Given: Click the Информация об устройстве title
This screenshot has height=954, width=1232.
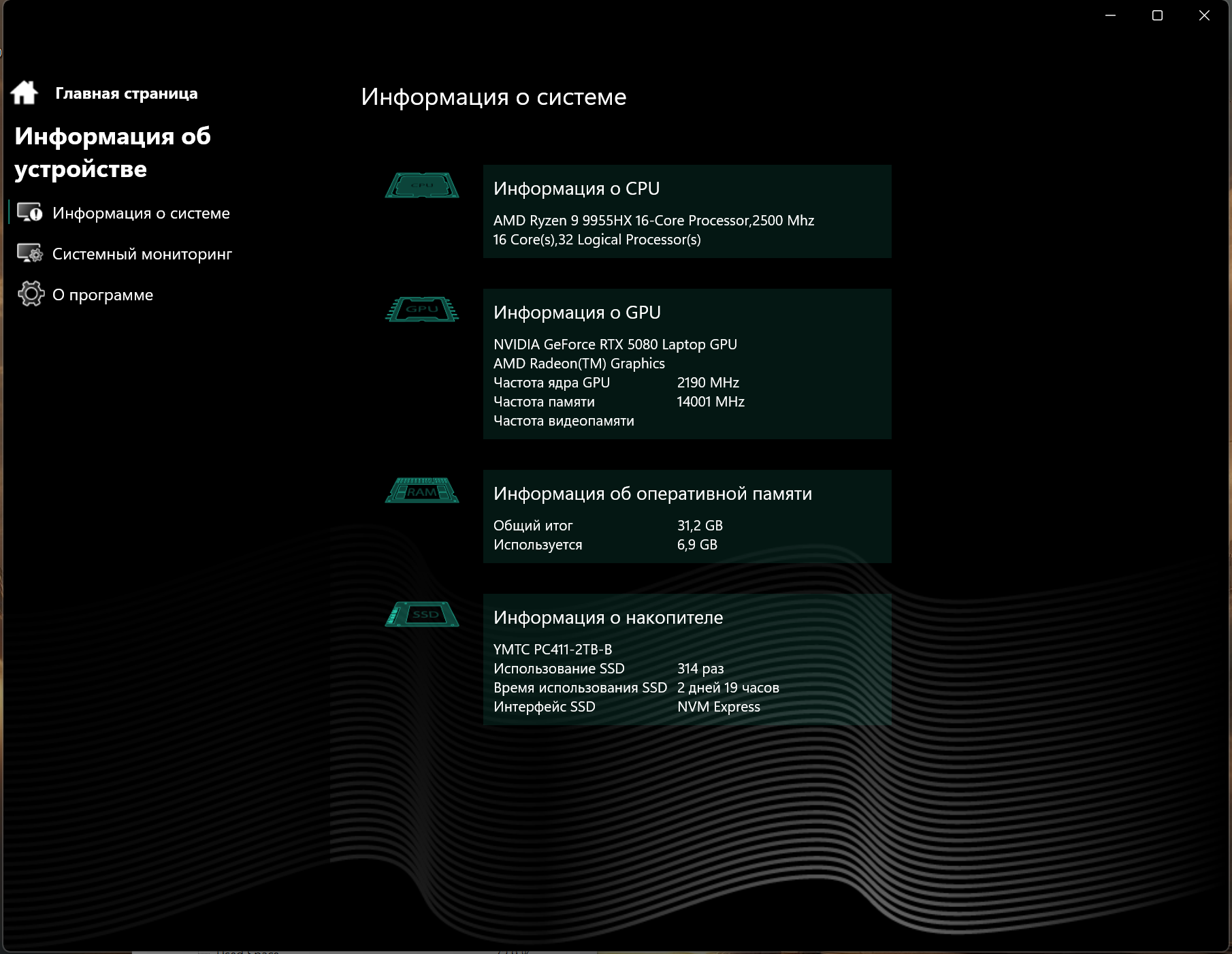Looking at the screenshot, I should [113, 153].
